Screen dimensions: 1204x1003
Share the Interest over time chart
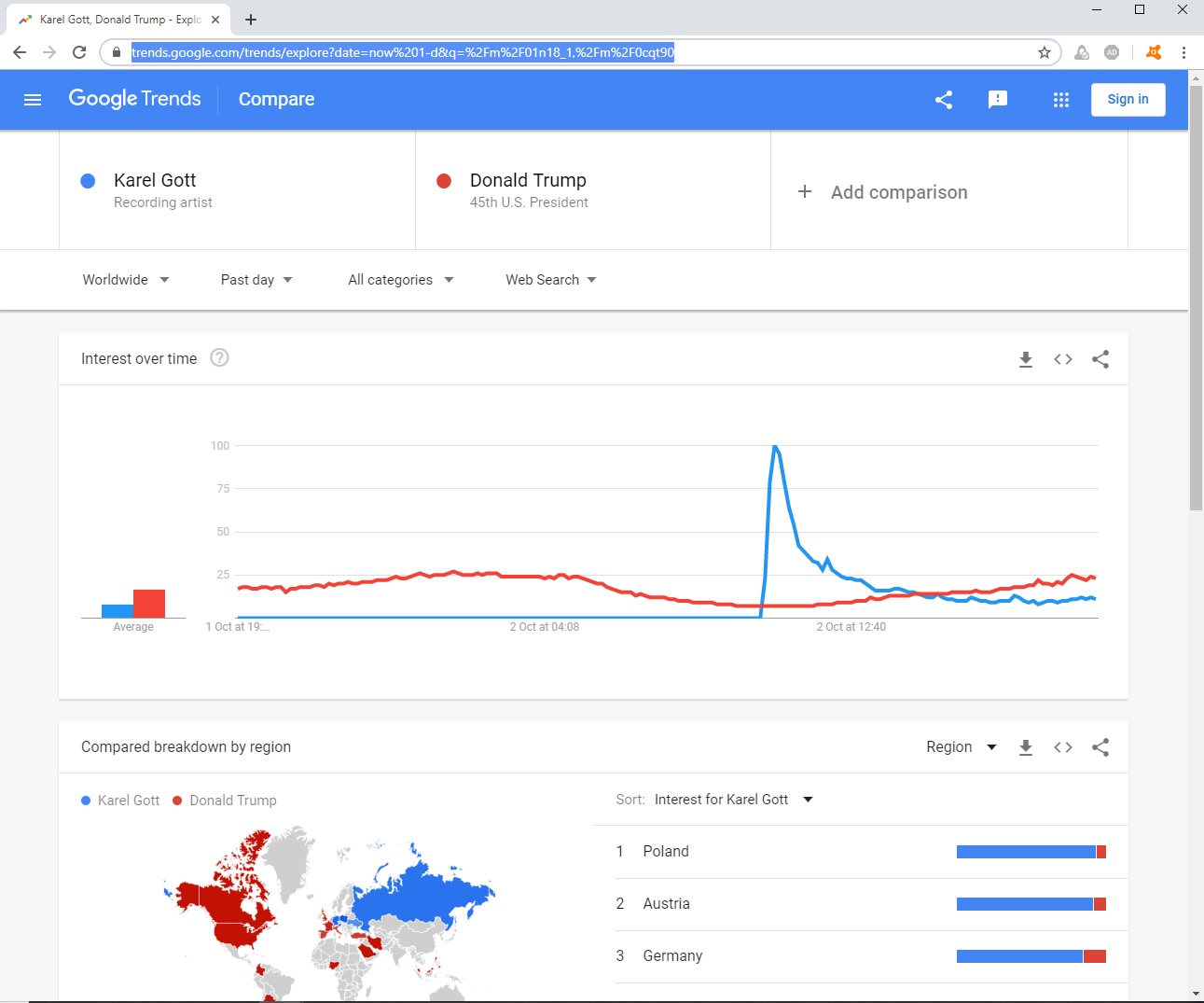tap(1100, 359)
